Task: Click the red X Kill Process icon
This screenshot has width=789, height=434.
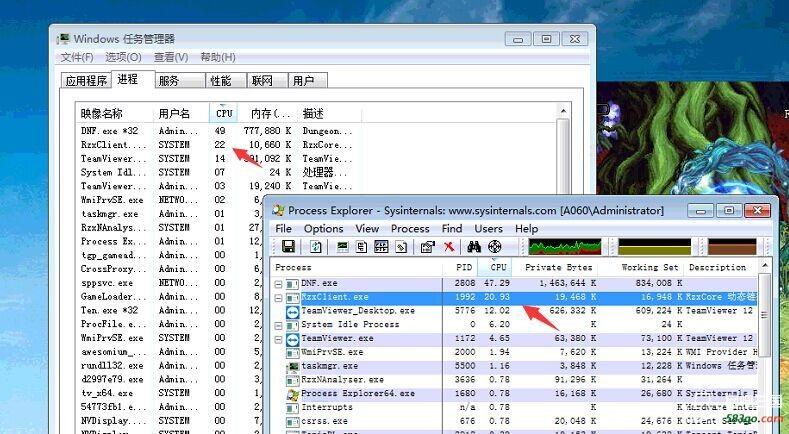Action: (449, 247)
